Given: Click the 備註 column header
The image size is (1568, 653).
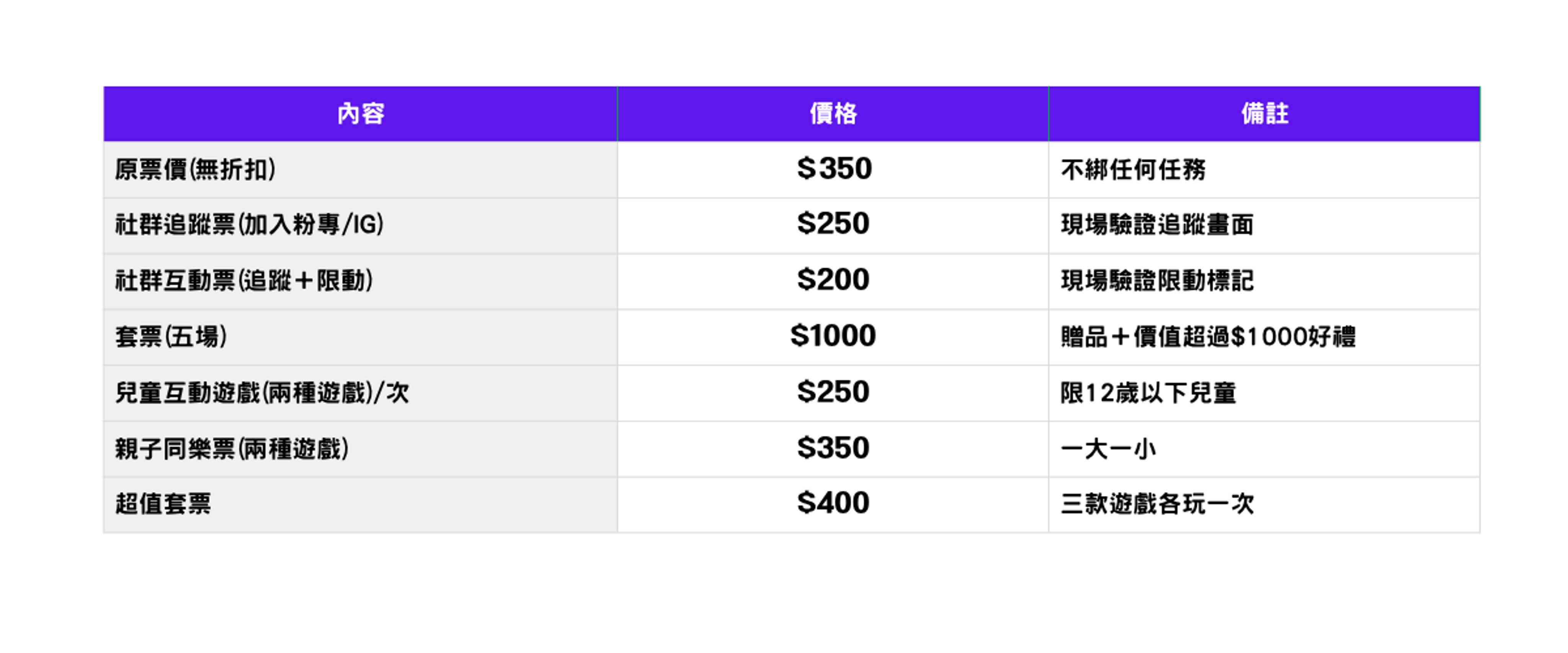Looking at the screenshot, I should [1264, 114].
